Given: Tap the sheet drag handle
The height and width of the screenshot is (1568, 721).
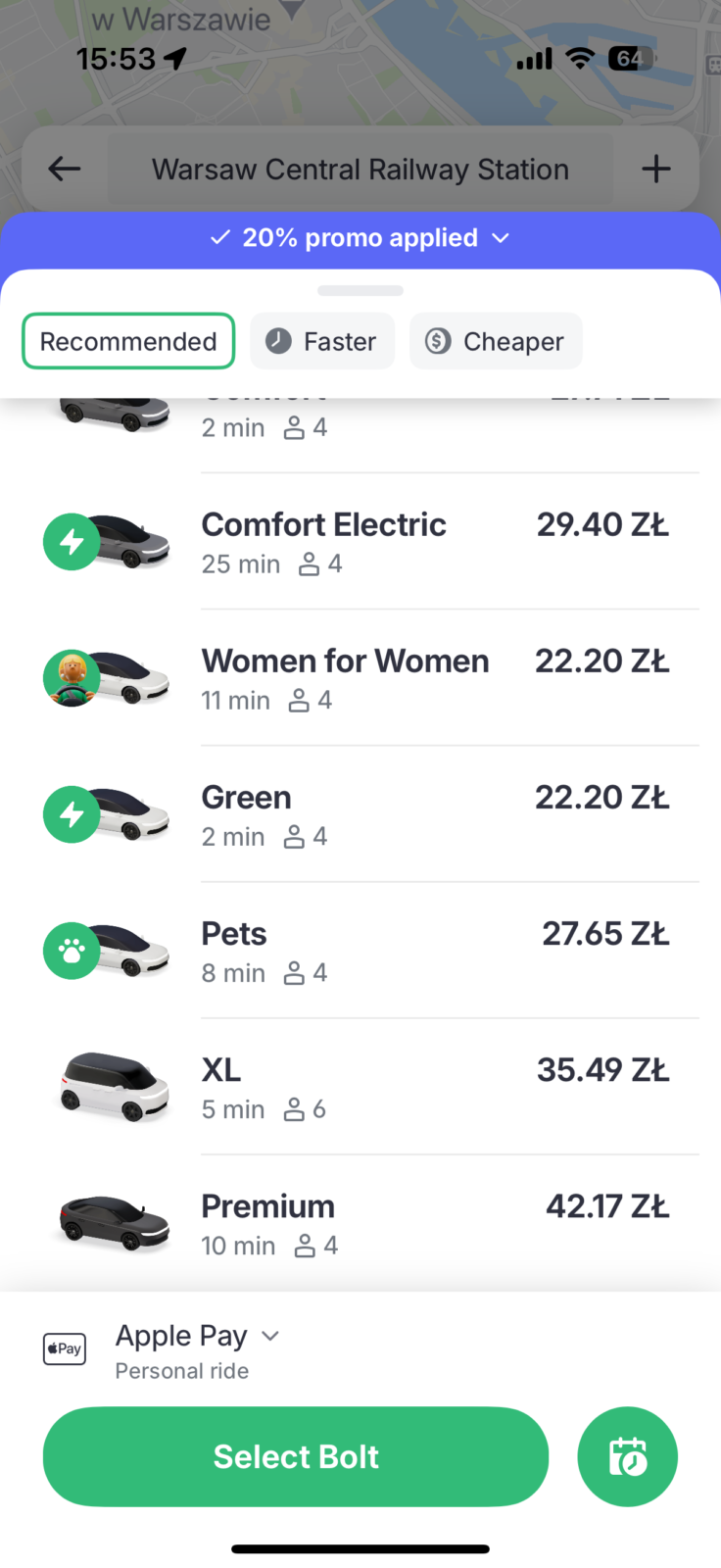Looking at the screenshot, I should point(360,290).
